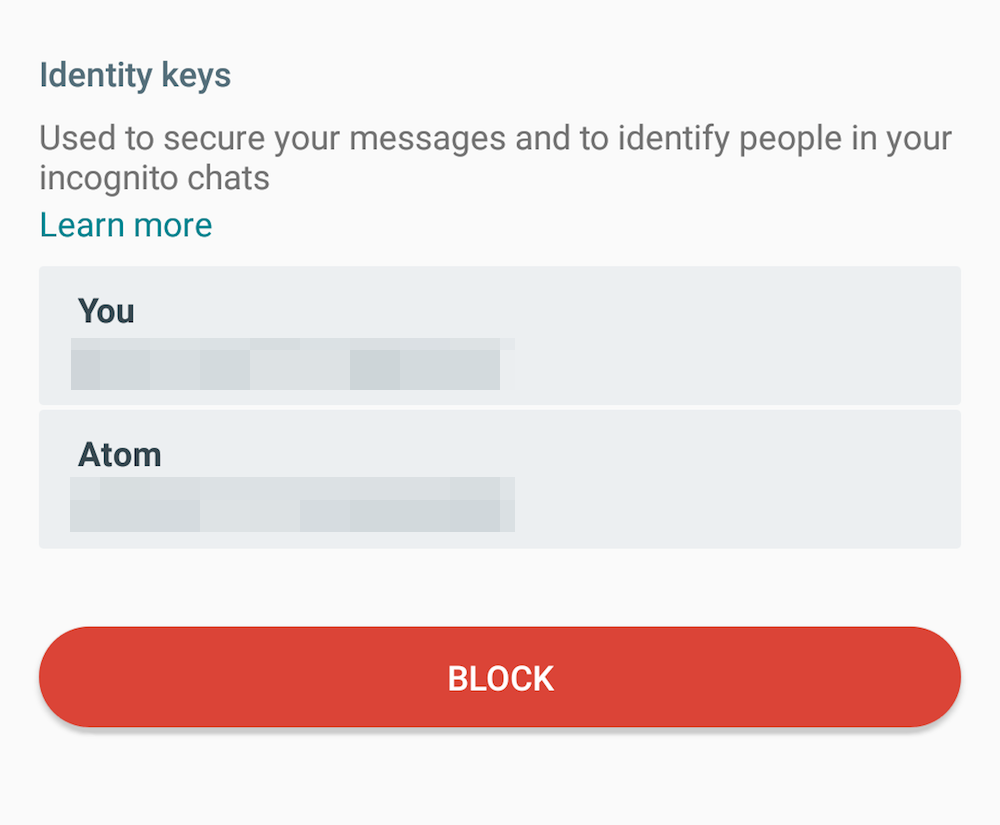The height and width of the screenshot is (825, 1000).
Task: Click the white BLOCK text label
Action: (500, 679)
